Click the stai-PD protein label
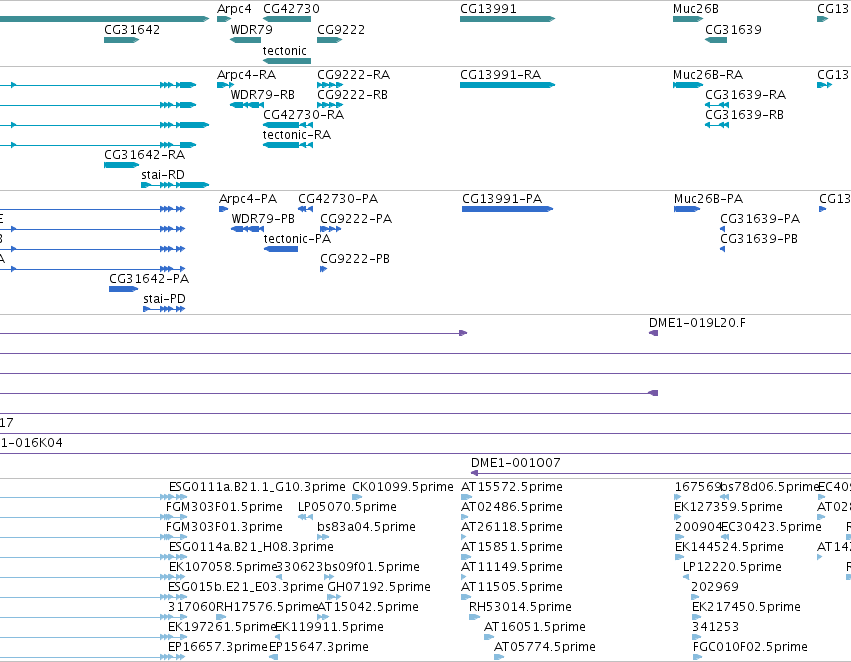This screenshot has width=851, height=662. click(164, 300)
